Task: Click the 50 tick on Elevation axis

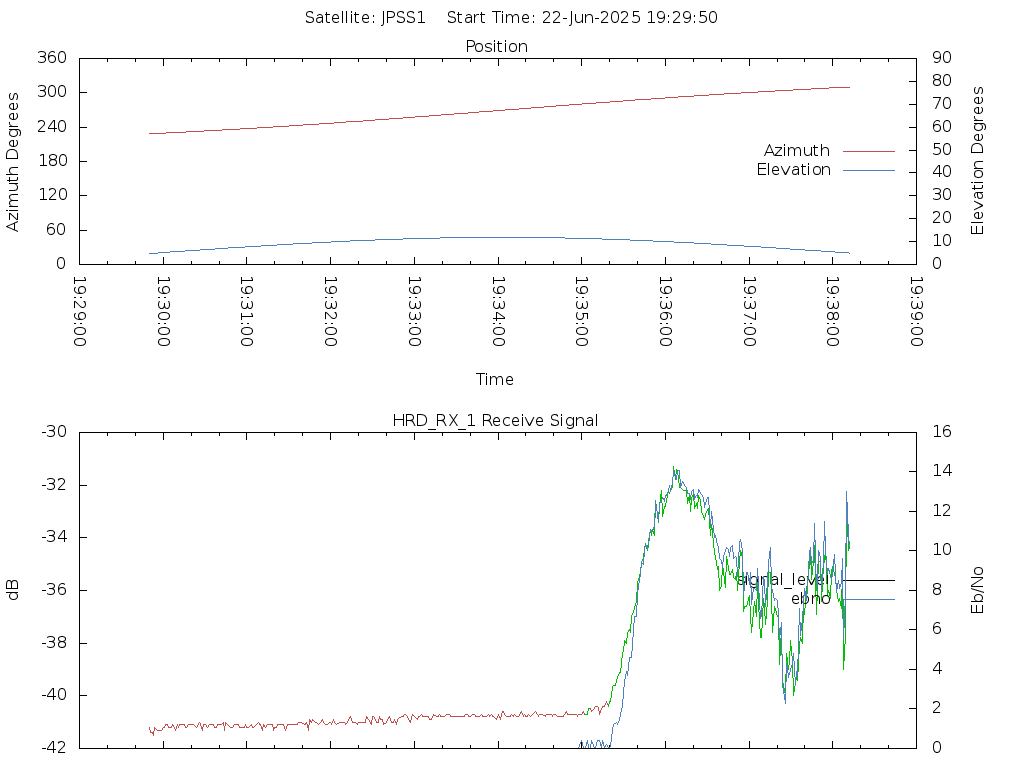Action: point(942,150)
